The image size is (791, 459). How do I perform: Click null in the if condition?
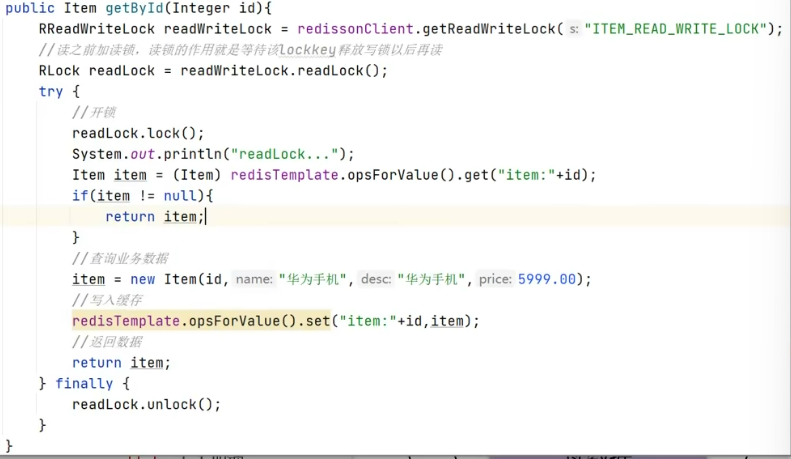[182, 196]
